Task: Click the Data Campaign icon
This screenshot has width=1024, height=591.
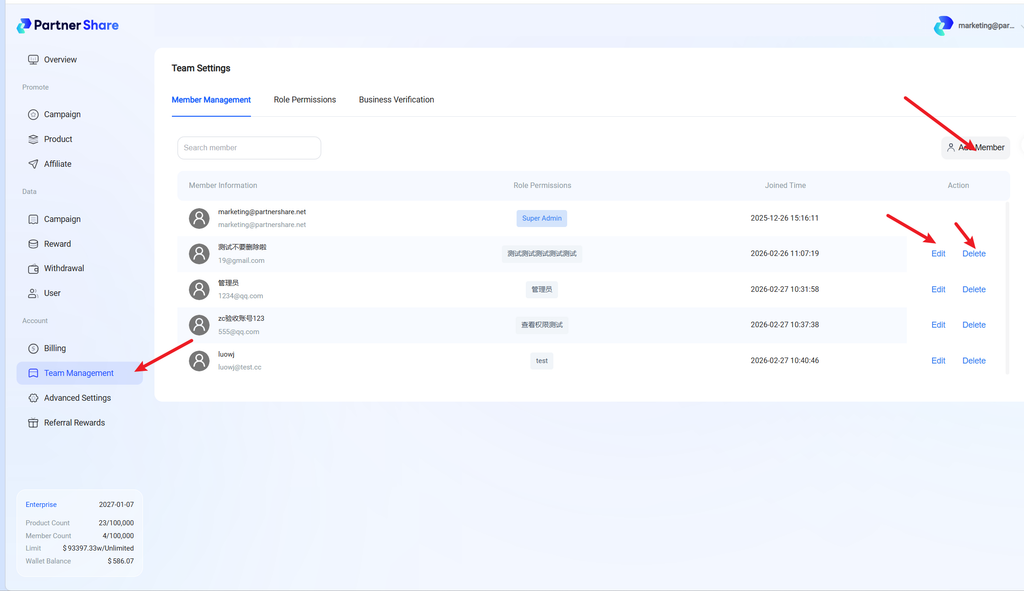Action: 33,219
